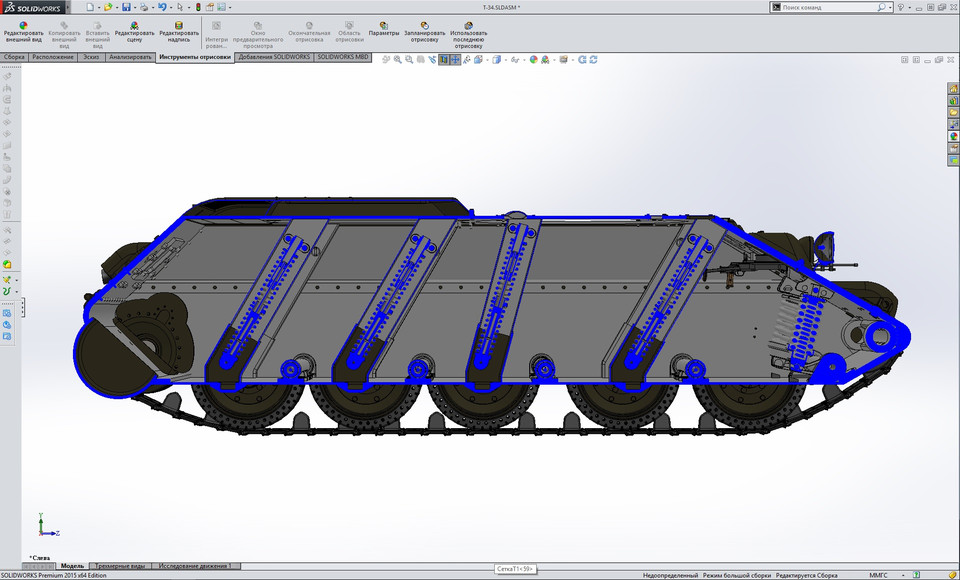960x580 pixels.
Task: Click Zoom to Fit in the view toolbar
Action: point(396,58)
